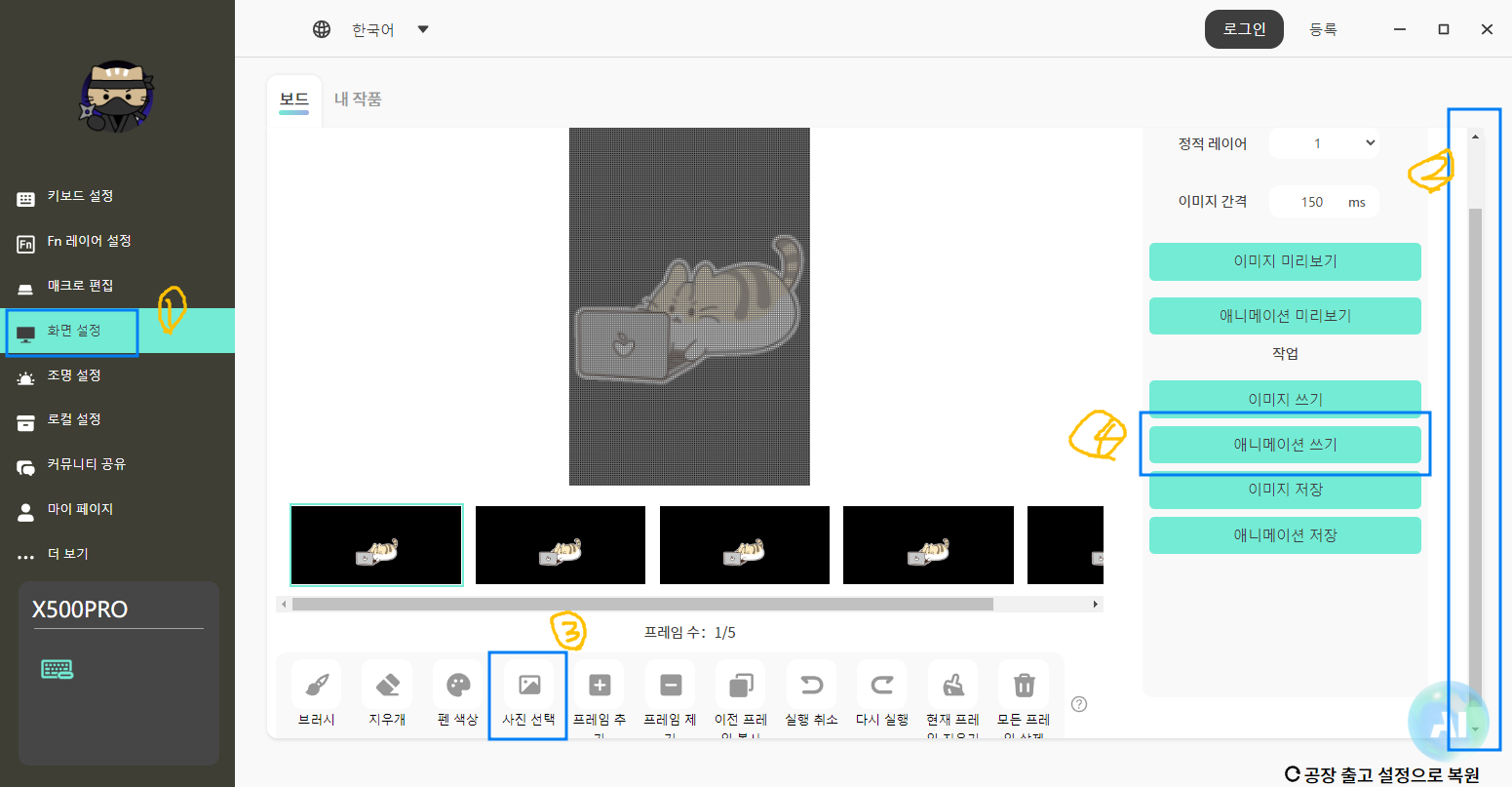Undo with the 실행 취소 icon
This screenshot has width=1512, height=787.
pos(812,685)
